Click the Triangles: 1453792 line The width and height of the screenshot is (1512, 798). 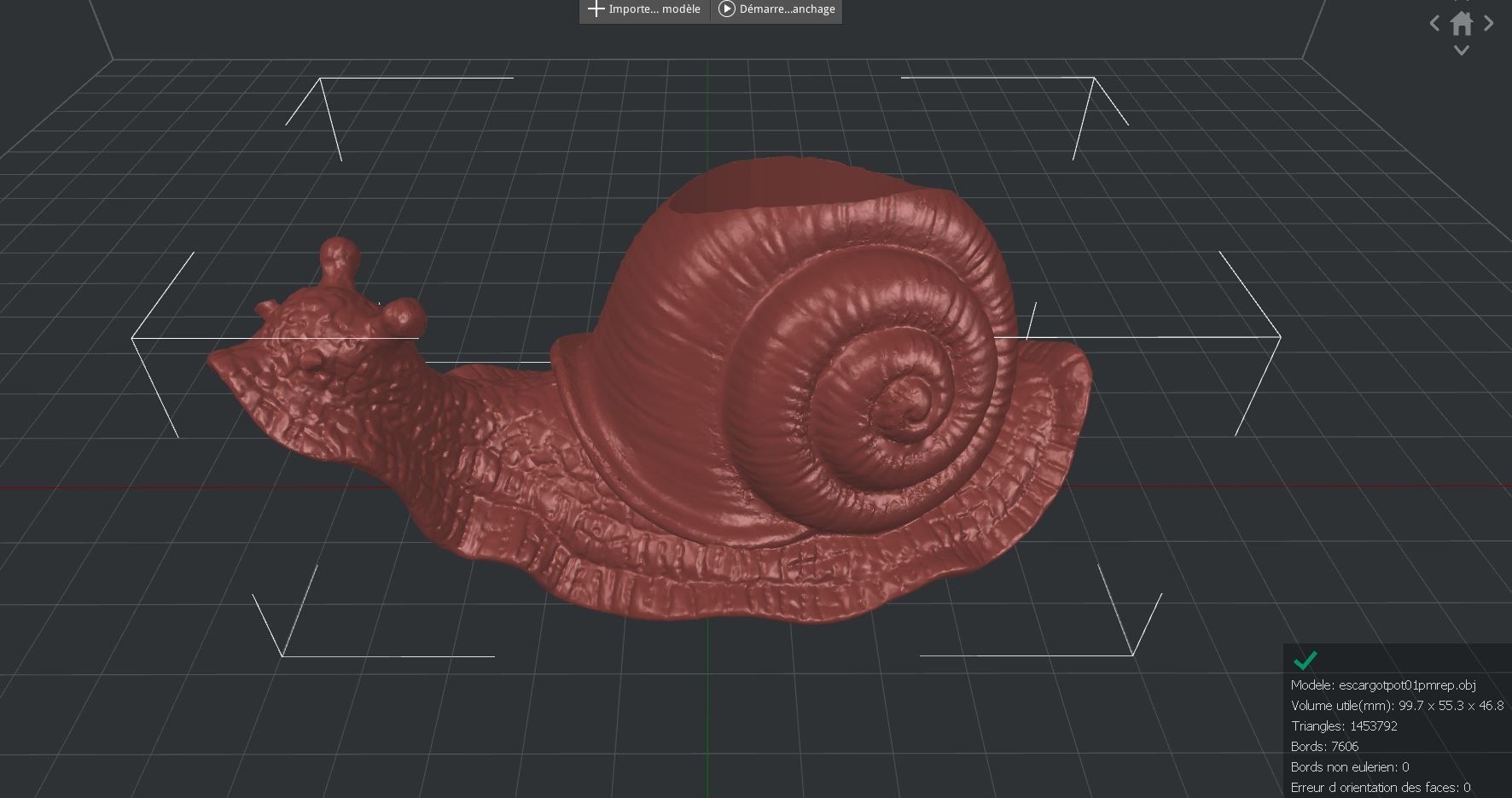(x=1344, y=725)
